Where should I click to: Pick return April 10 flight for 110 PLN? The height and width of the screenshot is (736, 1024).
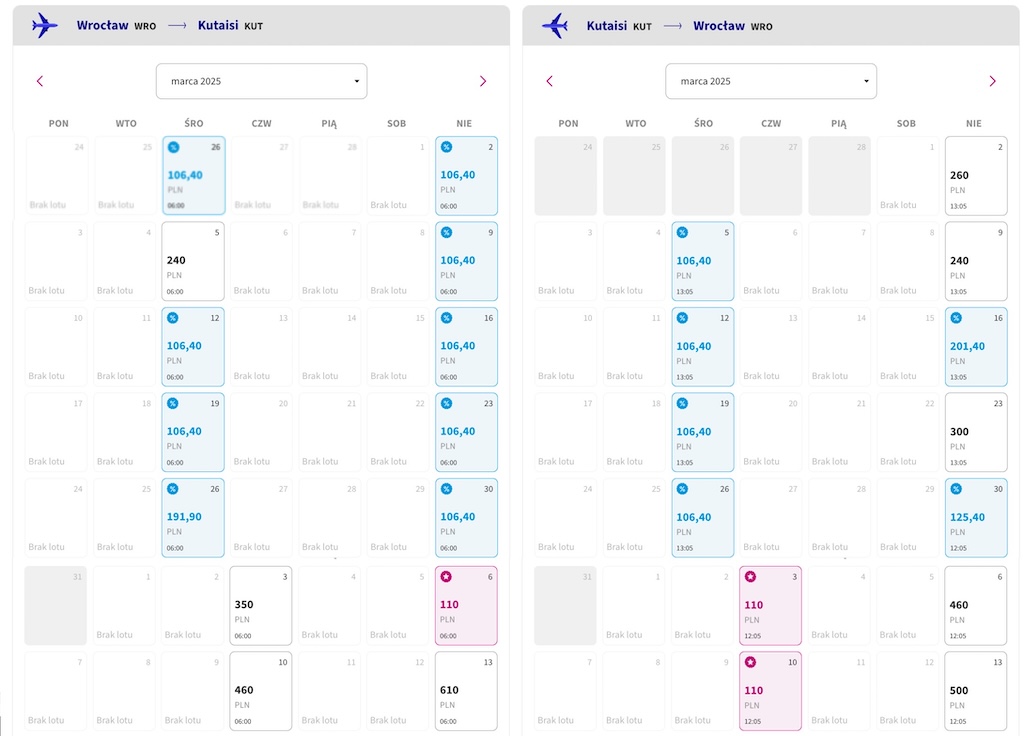771,691
